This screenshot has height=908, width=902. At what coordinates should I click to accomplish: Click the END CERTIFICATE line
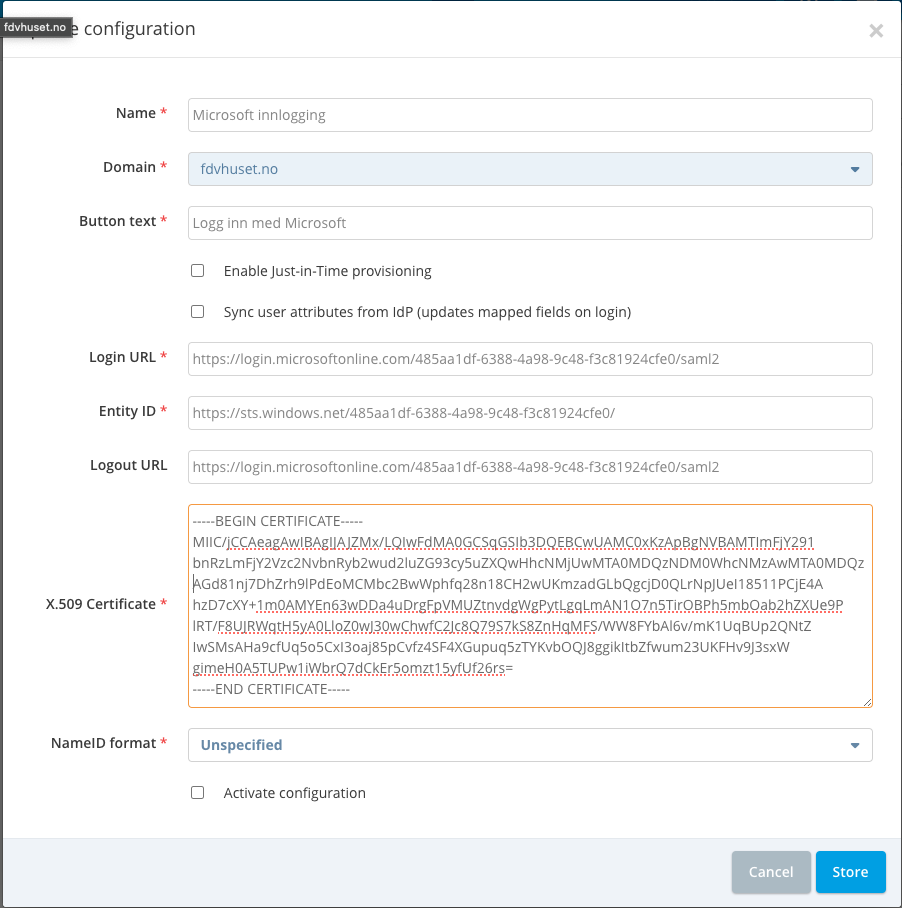[x=271, y=689]
